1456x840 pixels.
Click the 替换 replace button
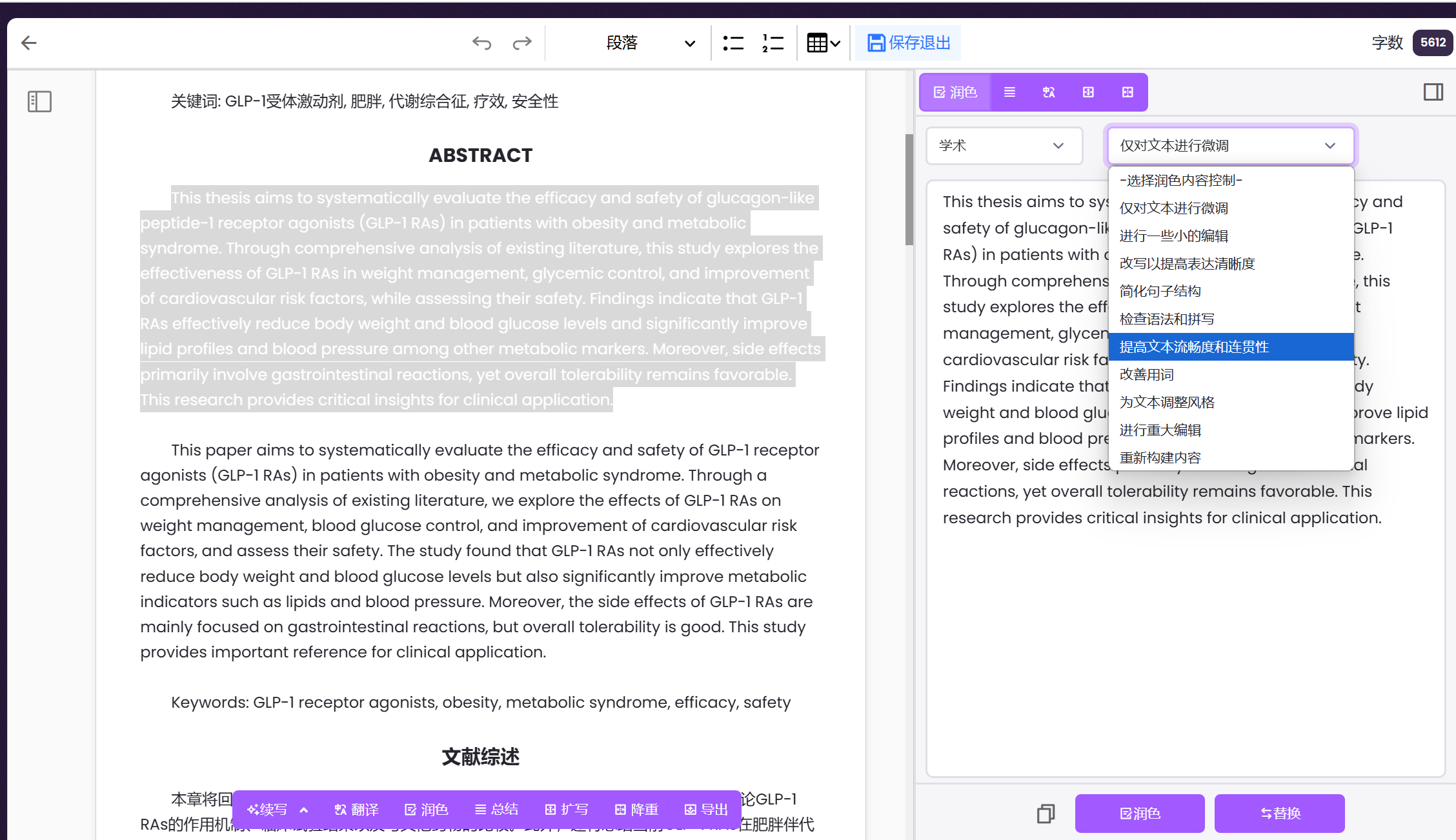(x=1279, y=814)
